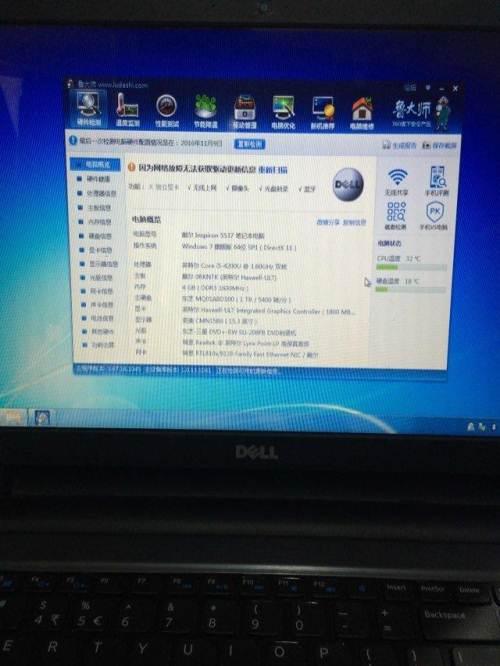Viewport: 500px width, 666px height.
Task: Click the system tray icons on the taskbar
Action: pos(481,426)
